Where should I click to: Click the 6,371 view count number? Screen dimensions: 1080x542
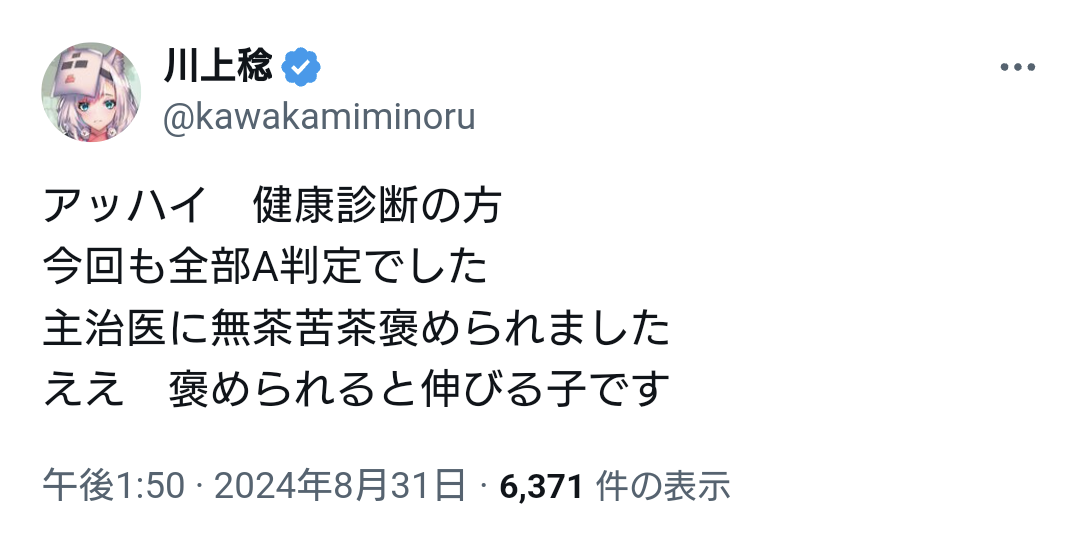coord(540,486)
